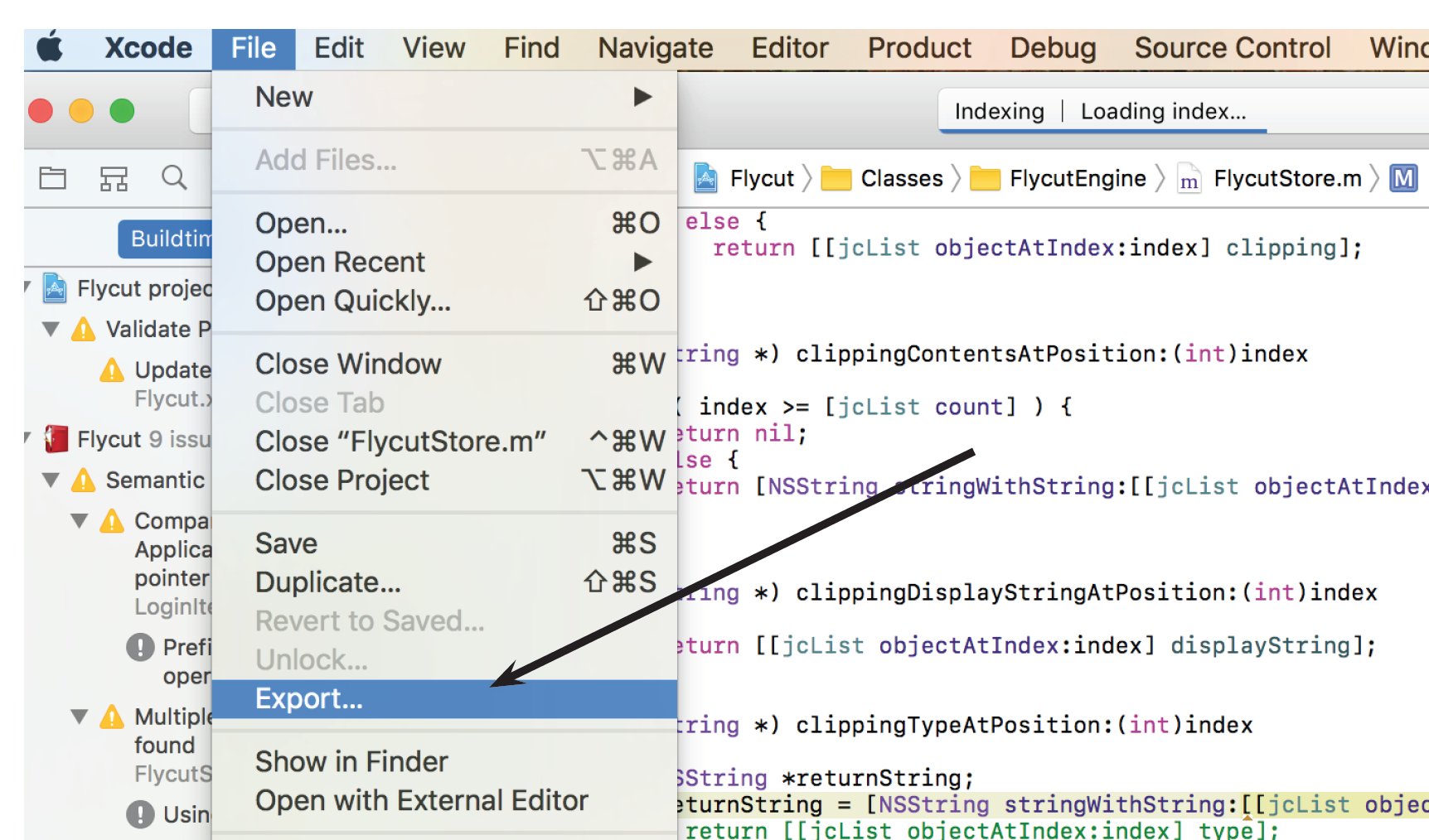Choose Open... from File menu
The height and width of the screenshot is (840, 1429).
click(444, 223)
